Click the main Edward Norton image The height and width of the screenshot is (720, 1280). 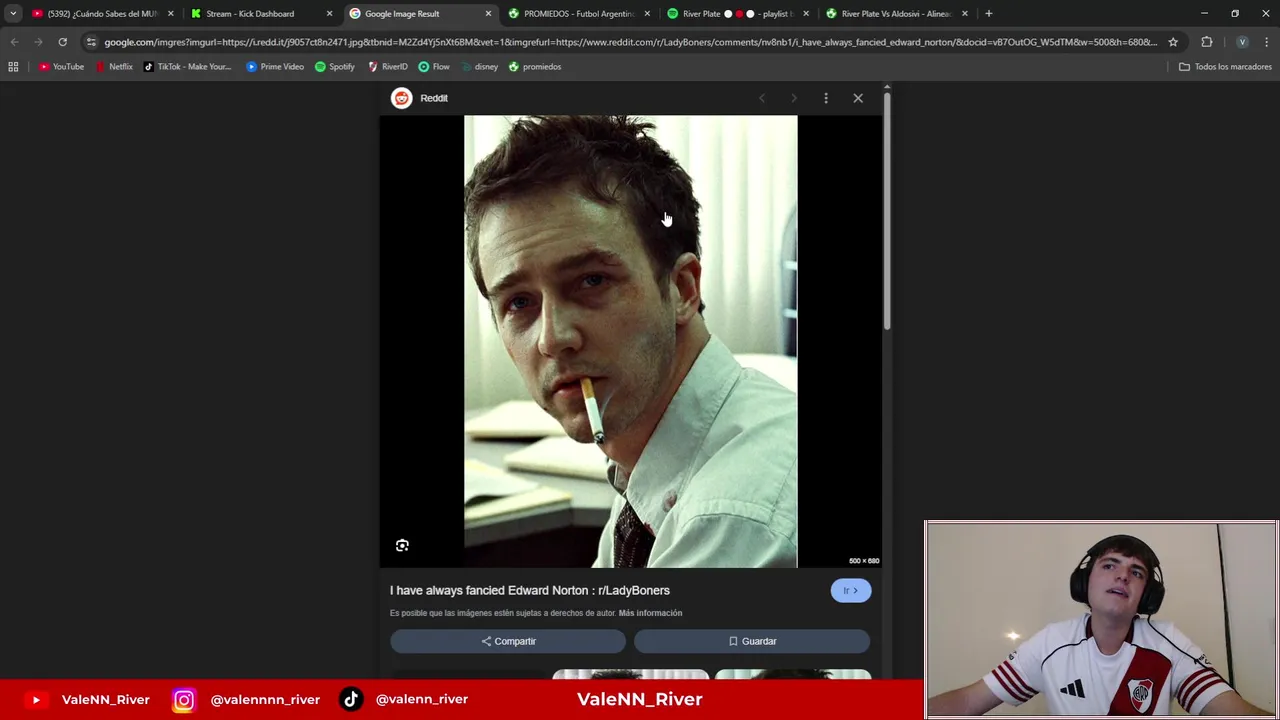coord(630,341)
